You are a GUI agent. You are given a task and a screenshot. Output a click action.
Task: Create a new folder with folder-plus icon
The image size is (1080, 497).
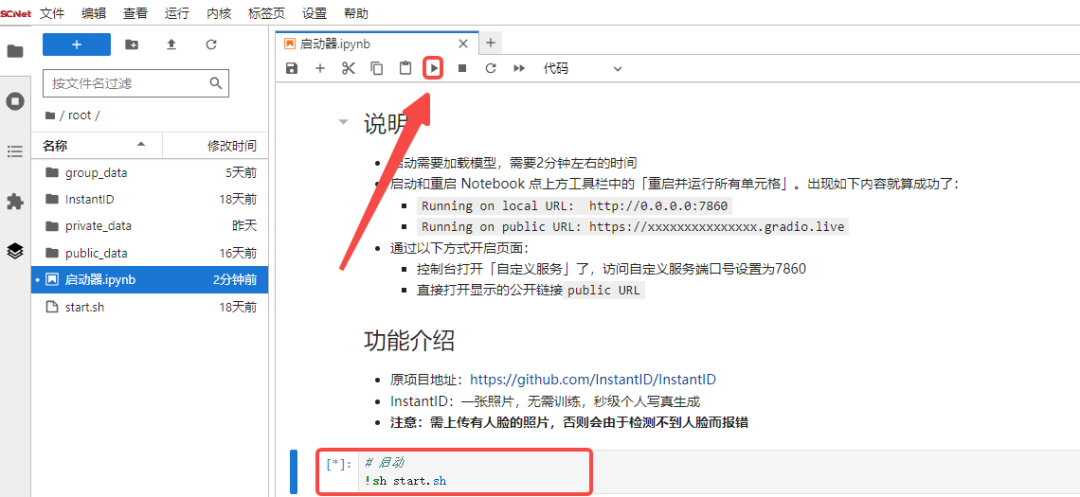[132, 44]
